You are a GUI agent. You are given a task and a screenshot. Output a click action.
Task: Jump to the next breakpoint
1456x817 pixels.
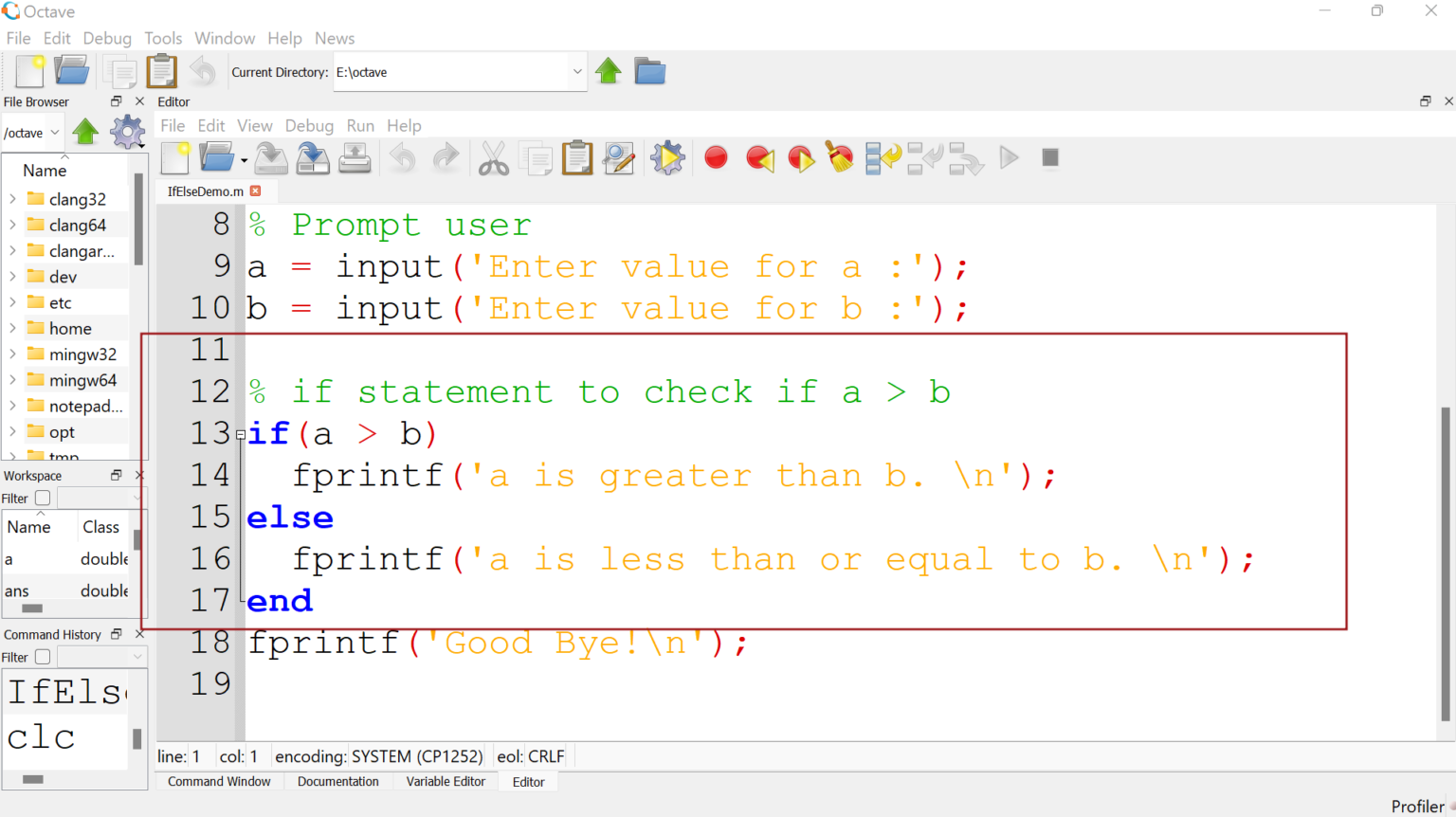pyautogui.click(x=801, y=157)
